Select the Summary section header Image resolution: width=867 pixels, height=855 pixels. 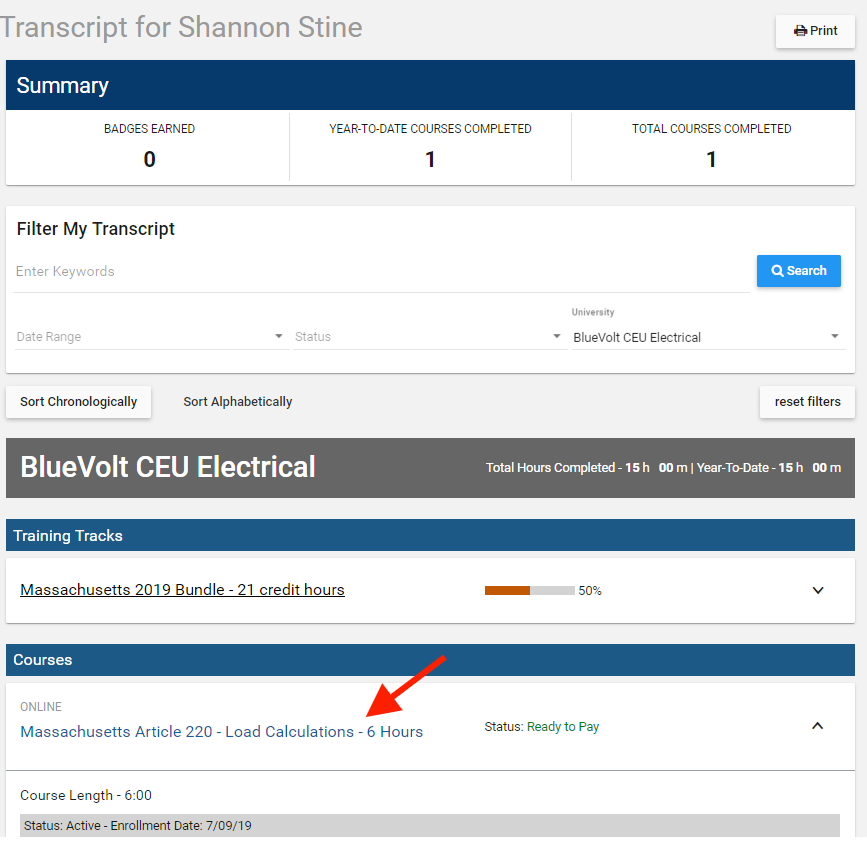tap(62, 86)
